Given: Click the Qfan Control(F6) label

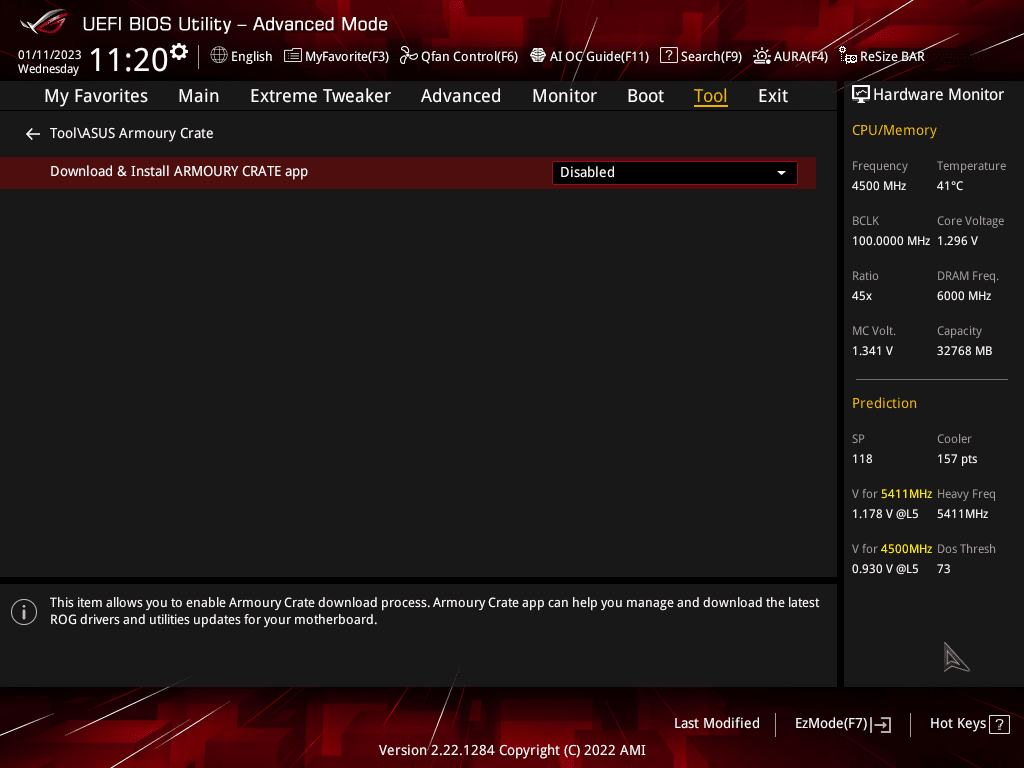Looking at the screenshot, I should pyautogui.click(x=469, y=57).
